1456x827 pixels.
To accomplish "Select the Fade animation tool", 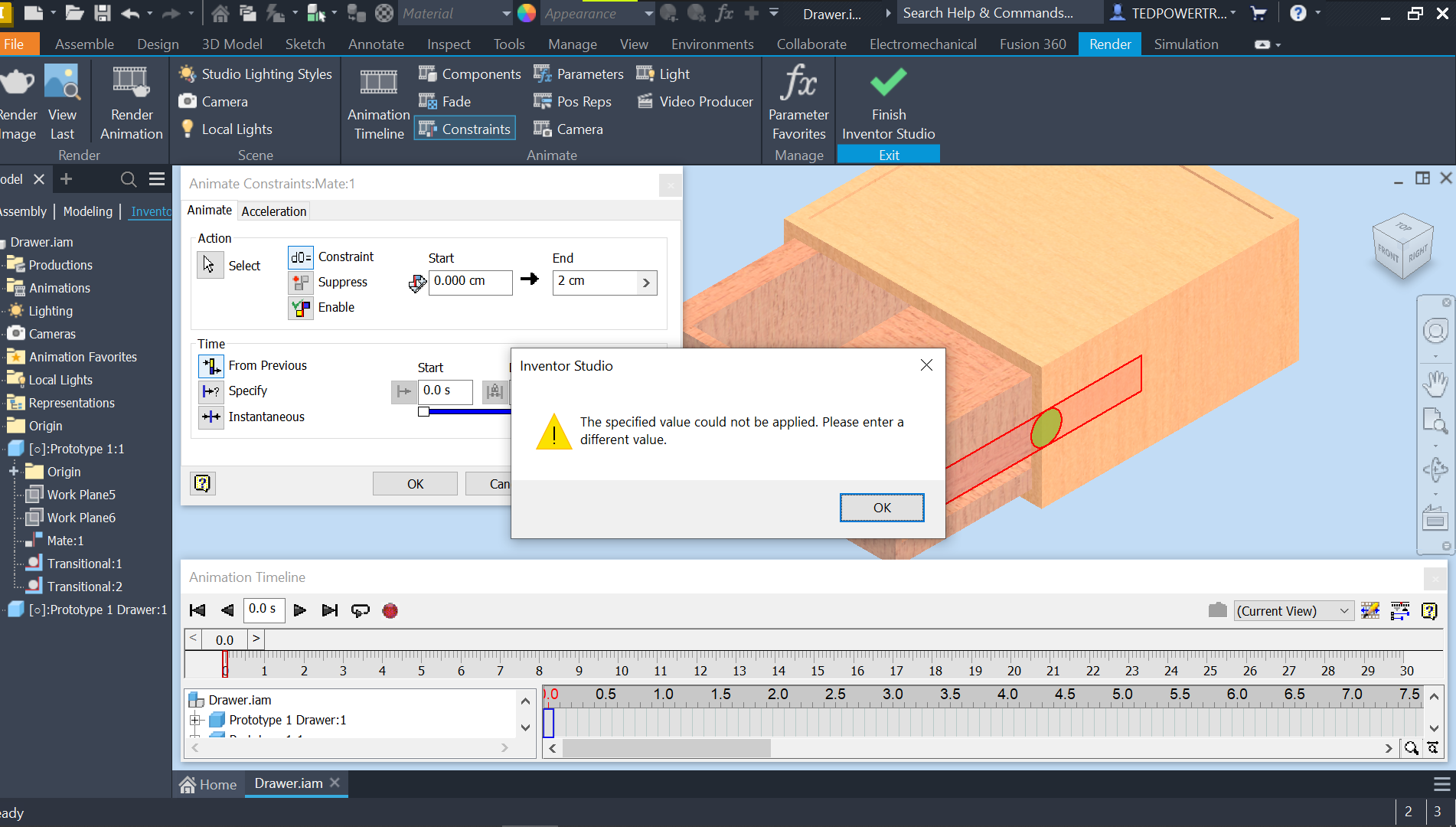I will pyautogui.click(x=444, y=101).
